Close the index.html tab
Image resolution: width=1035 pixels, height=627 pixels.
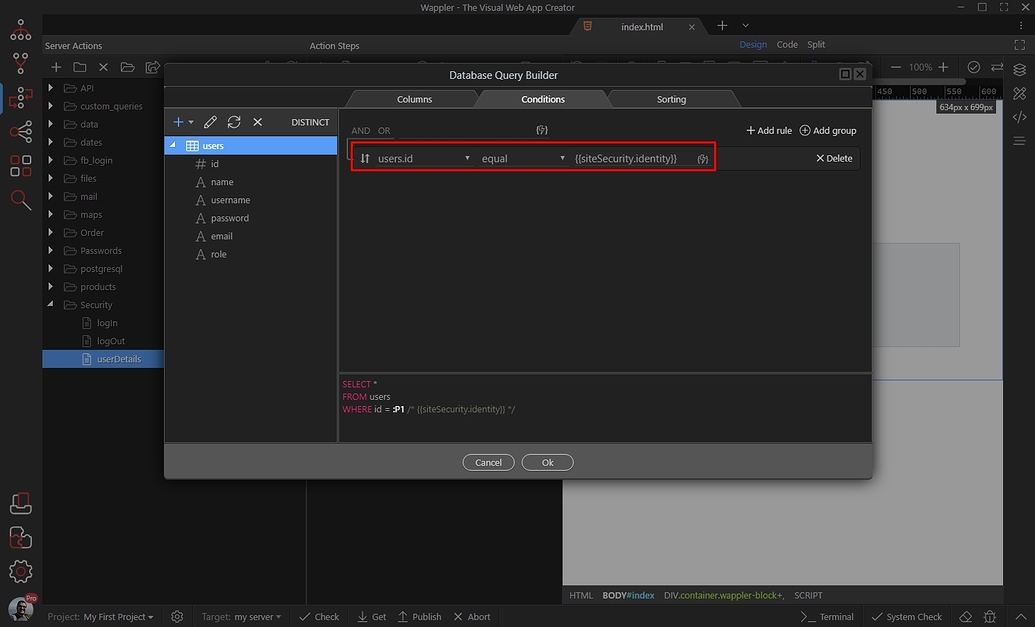pyautogui.click(x=692, y=27)
